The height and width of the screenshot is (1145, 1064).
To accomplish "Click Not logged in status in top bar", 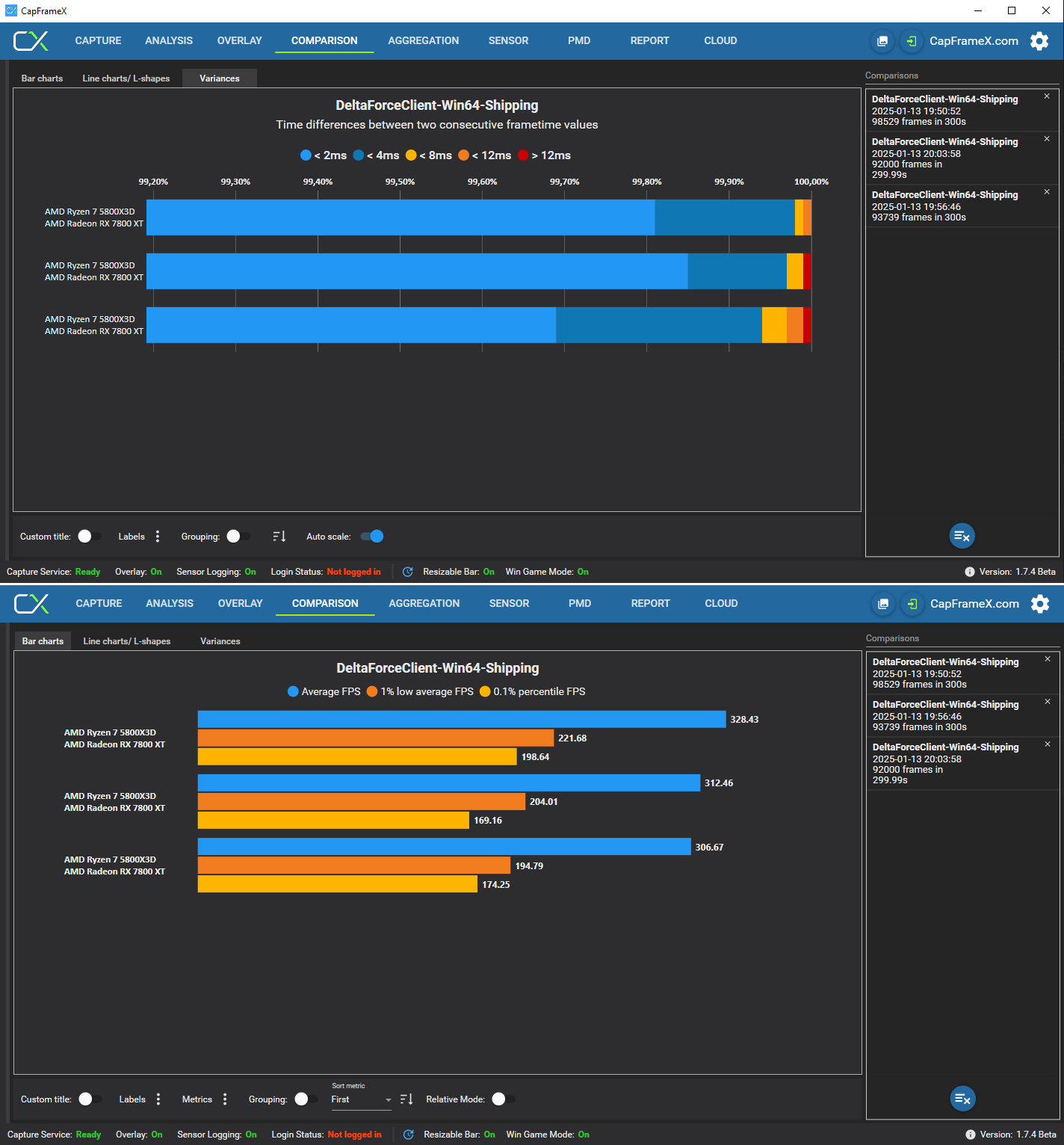I will (353, 572).
